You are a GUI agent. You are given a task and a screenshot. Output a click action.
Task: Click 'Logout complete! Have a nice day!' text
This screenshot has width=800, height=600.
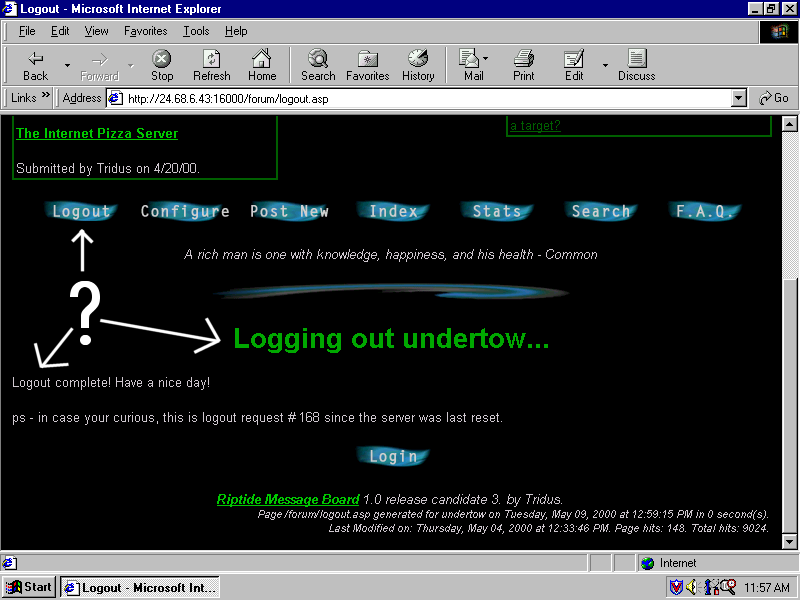[111, 383]
